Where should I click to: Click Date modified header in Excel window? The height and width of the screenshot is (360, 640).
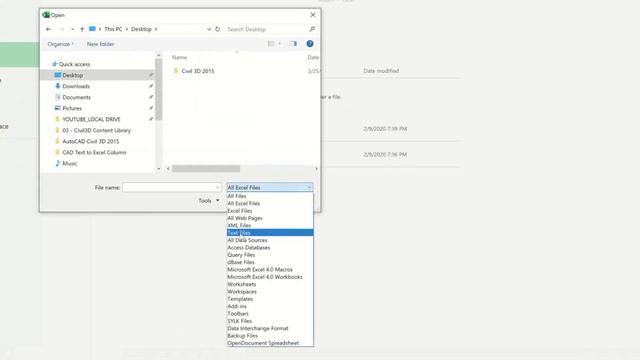click(x=381, y=71)
